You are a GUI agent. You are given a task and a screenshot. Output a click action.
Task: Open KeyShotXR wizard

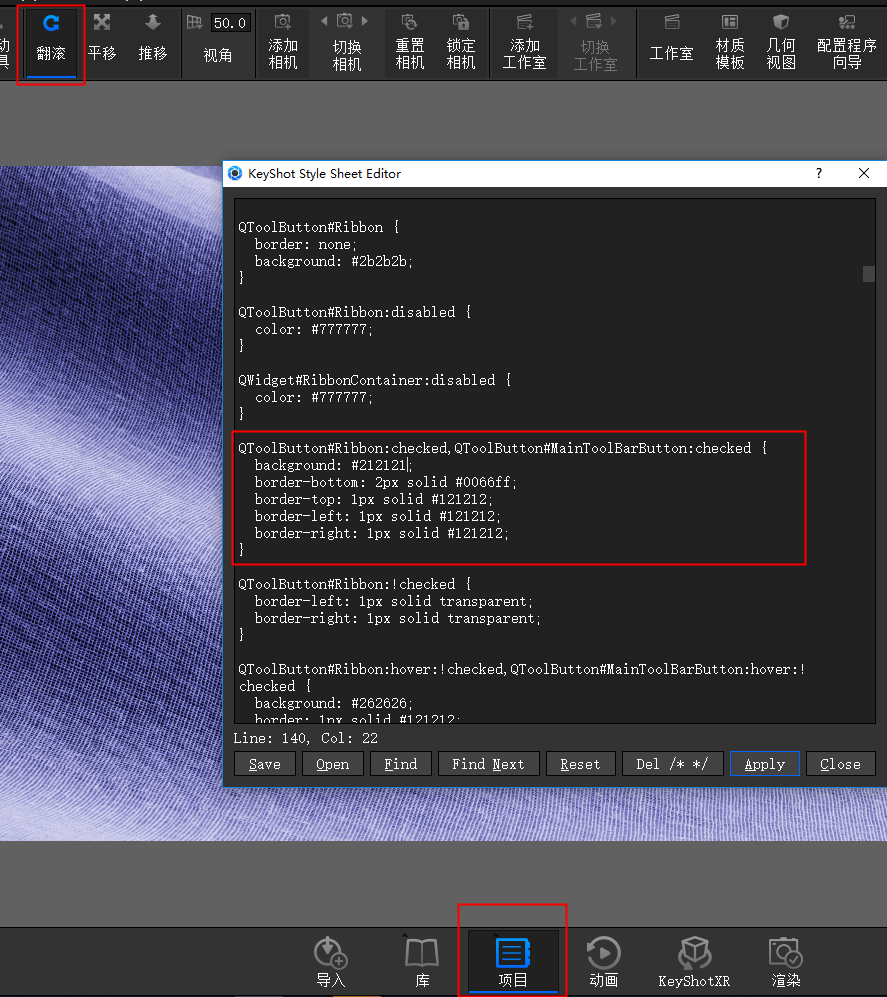coord(694,962)
